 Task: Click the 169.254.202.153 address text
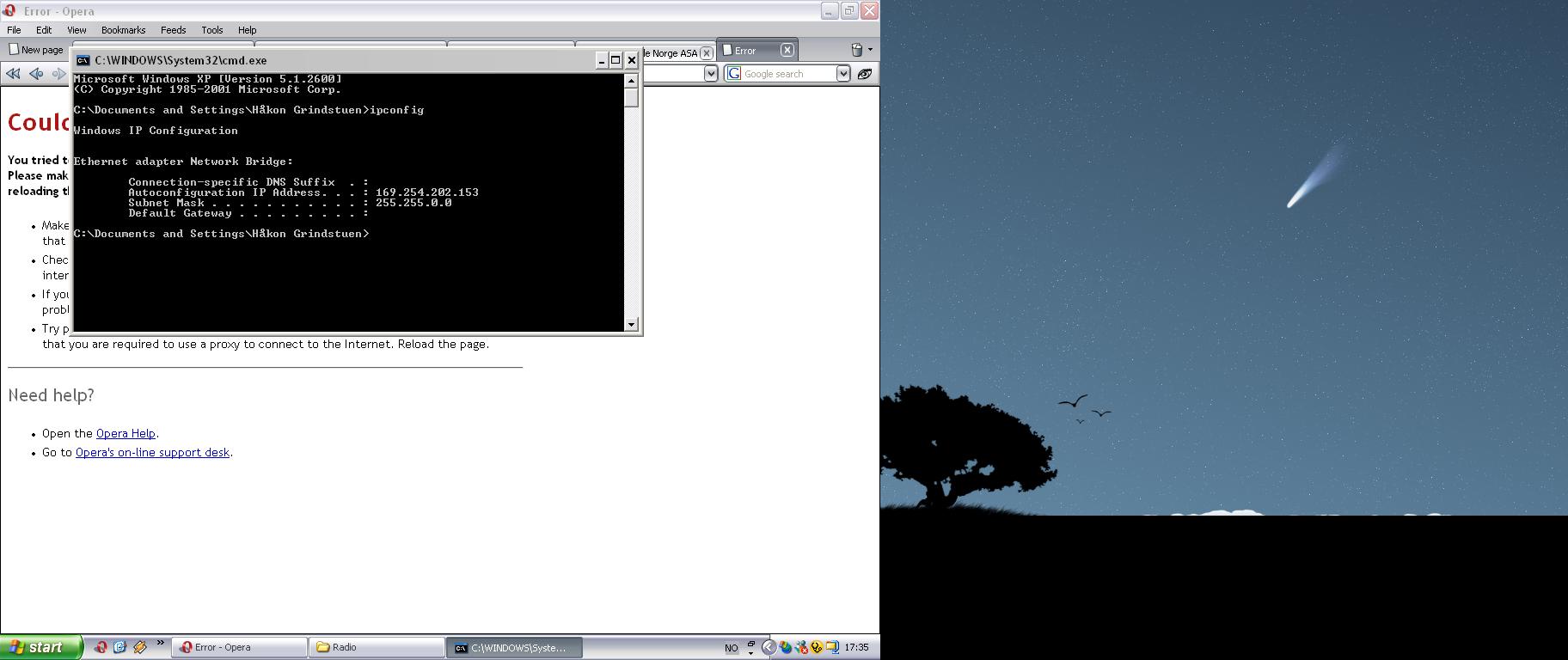point(427,192)
